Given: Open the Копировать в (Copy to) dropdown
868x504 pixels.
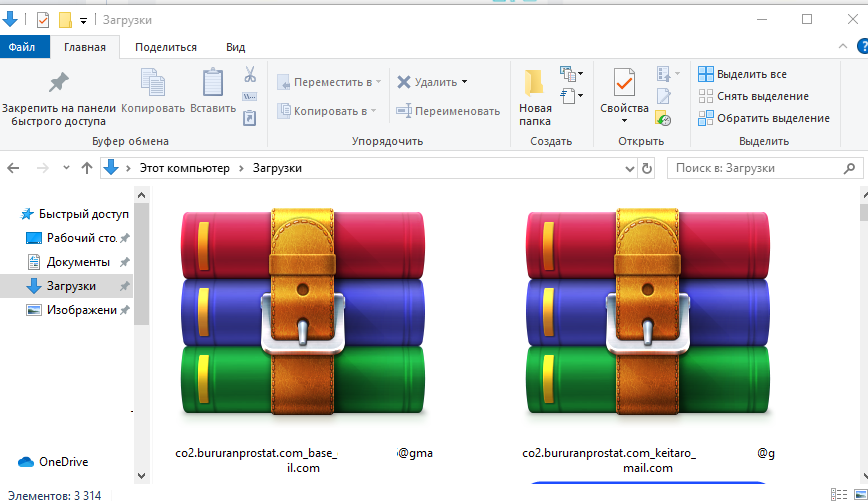Looking at the screenshot, I should point(374,111).
